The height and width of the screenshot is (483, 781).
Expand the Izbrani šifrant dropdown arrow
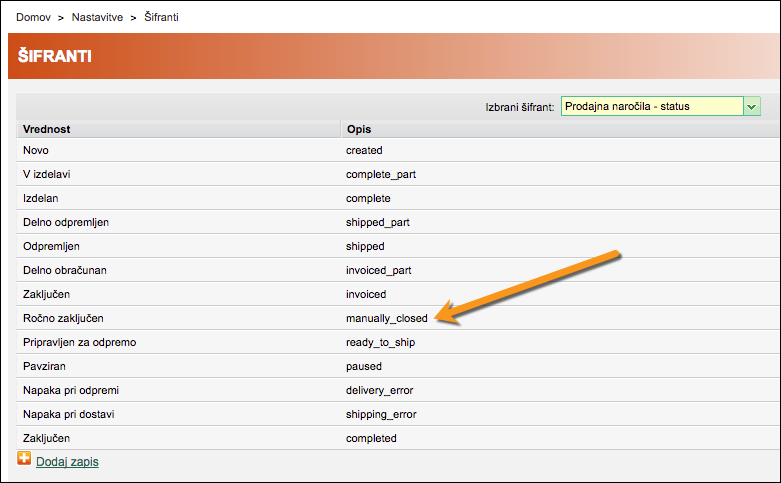752,107
